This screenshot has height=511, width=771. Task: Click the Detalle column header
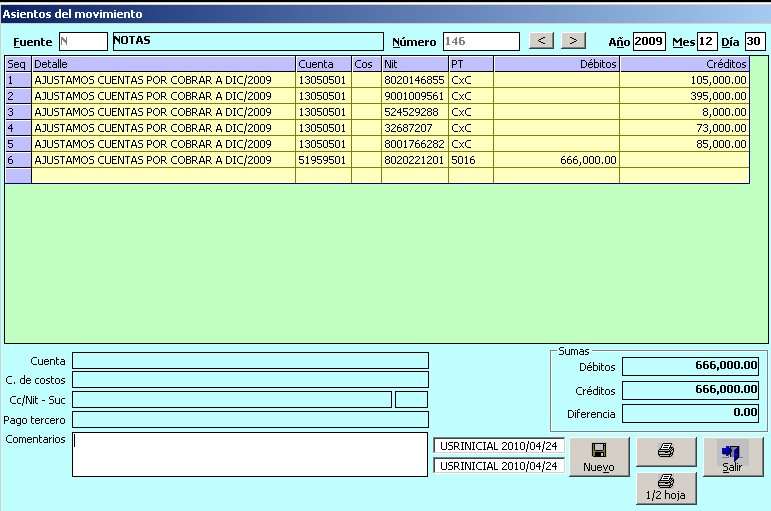[x=164, y=64]
